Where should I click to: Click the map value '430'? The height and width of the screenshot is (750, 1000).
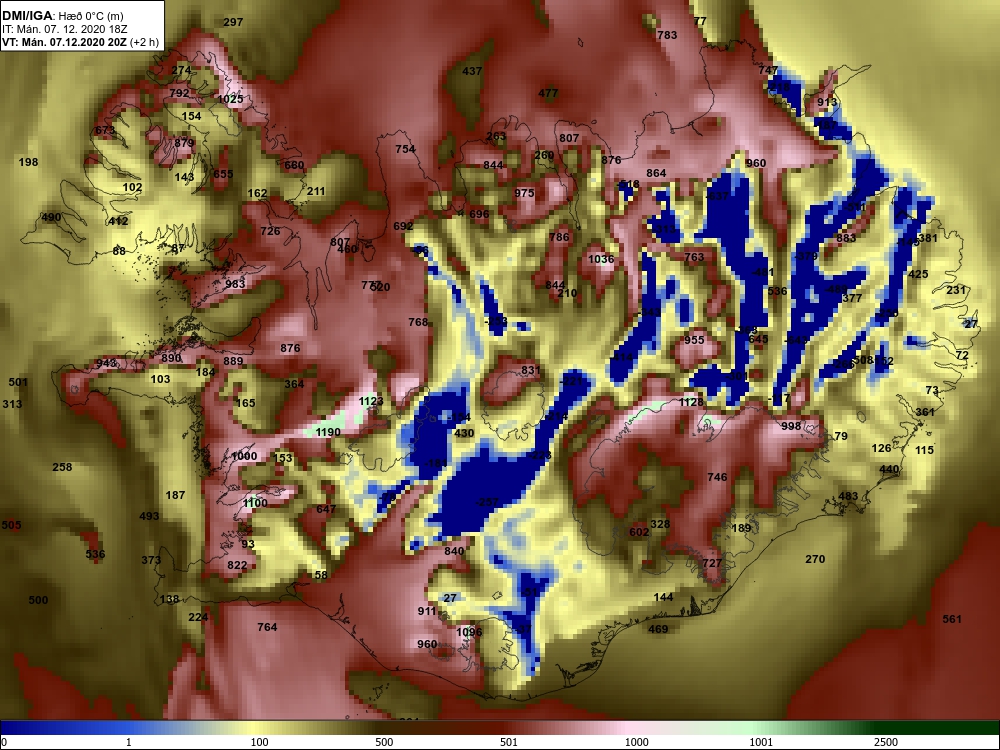pyautogui.click(x=464, y=433)
